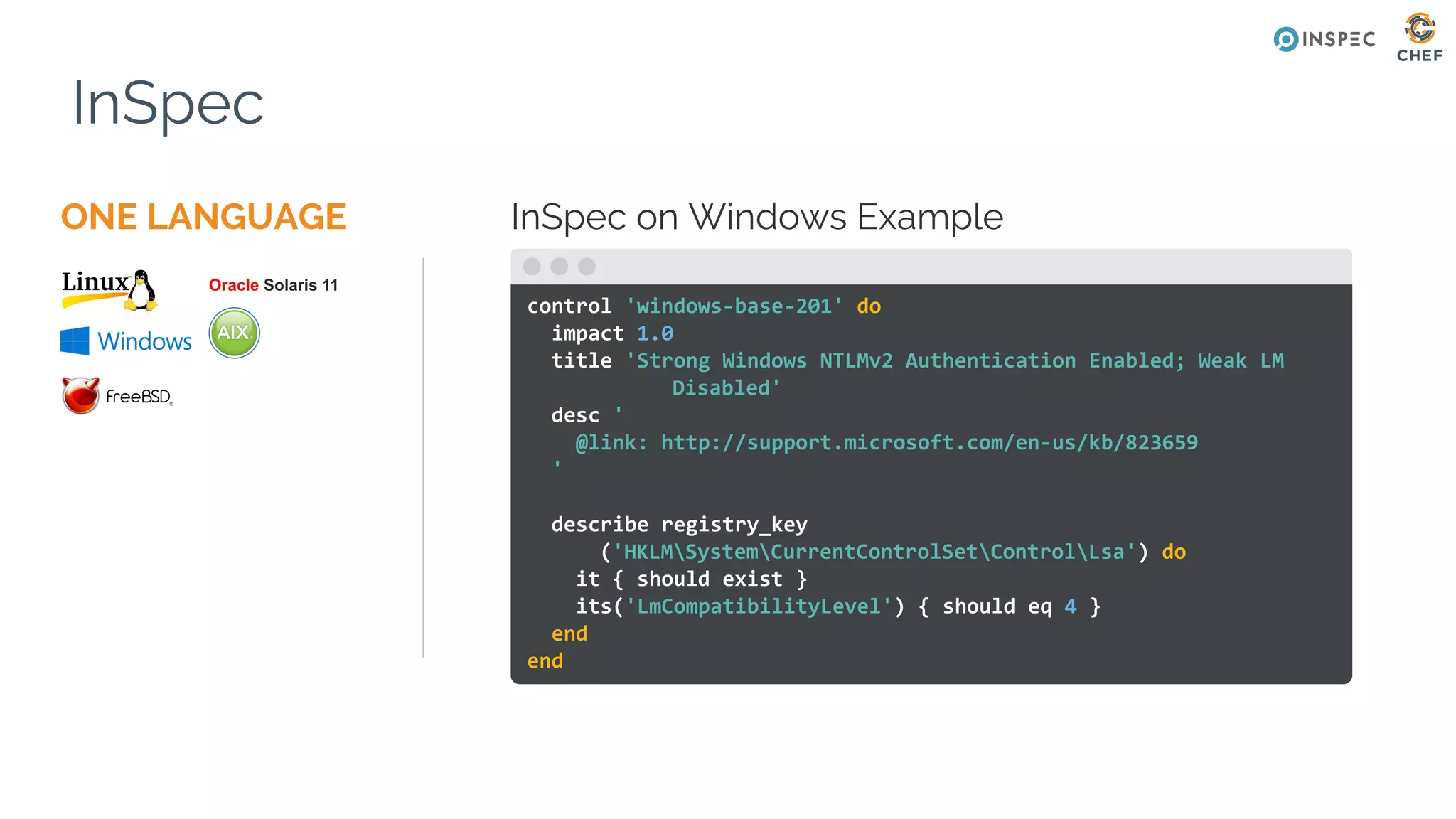This screenshot has width=1456, height=819.
Task: Click the 'impact 1.0' line
Action: [612, 333]
